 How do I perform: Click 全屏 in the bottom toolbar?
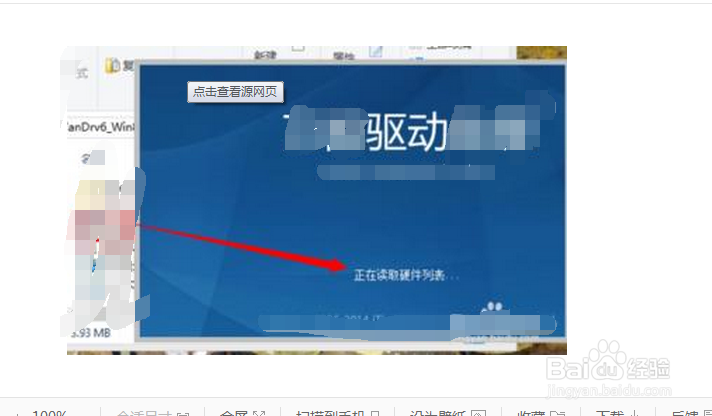(x=242, y=413)
